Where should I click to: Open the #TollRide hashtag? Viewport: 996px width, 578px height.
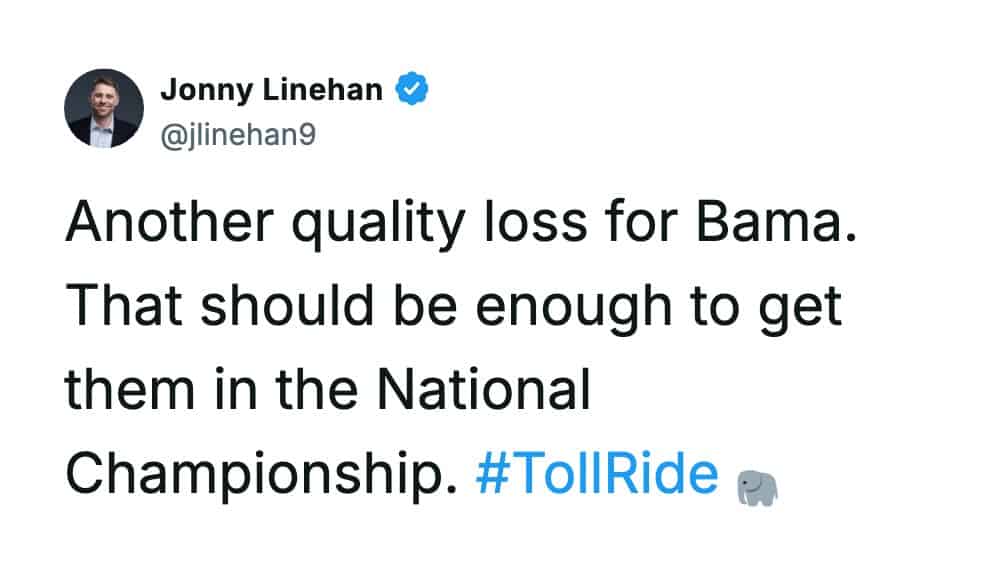pyautogui.click(x=597, y=475)
